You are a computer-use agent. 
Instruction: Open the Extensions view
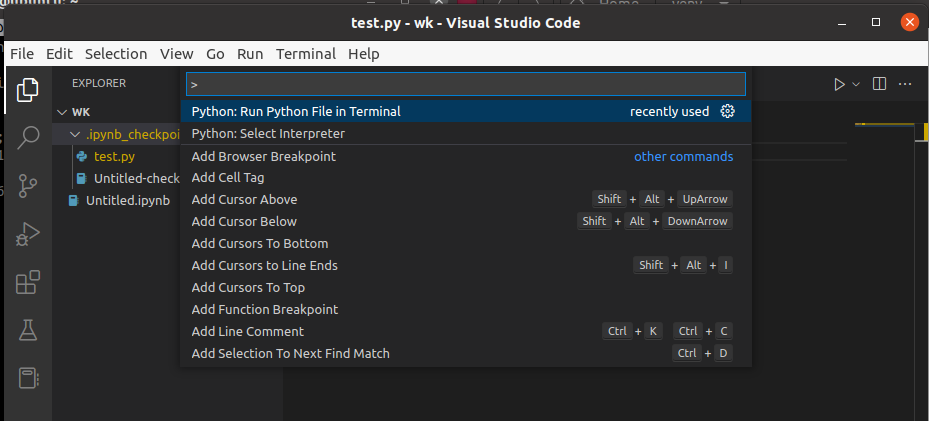tap(29, 282)
